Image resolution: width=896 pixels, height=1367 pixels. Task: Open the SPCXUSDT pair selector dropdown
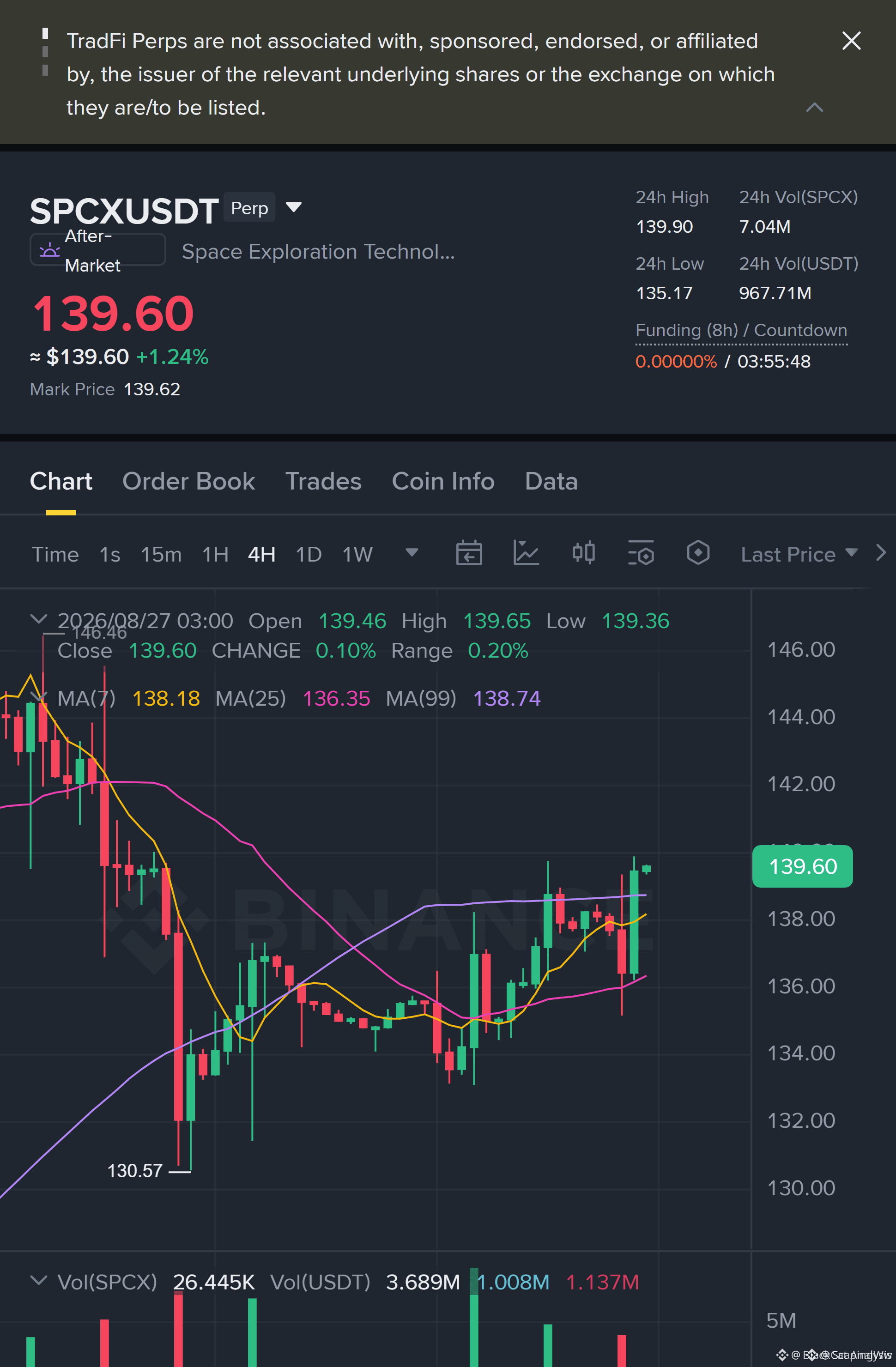293,207
